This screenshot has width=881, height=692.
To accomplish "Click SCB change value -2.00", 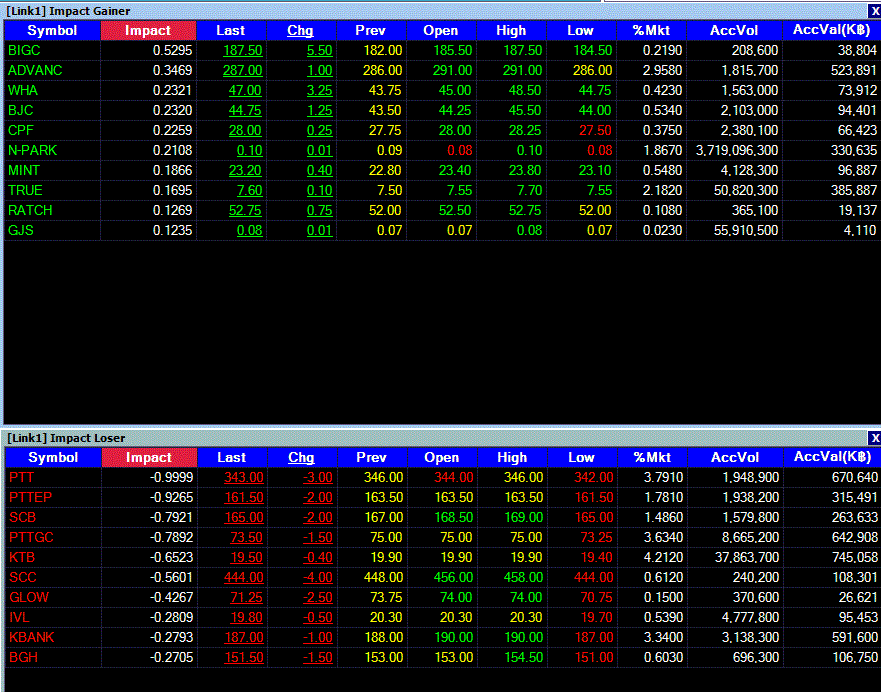I will coord(318,517).
